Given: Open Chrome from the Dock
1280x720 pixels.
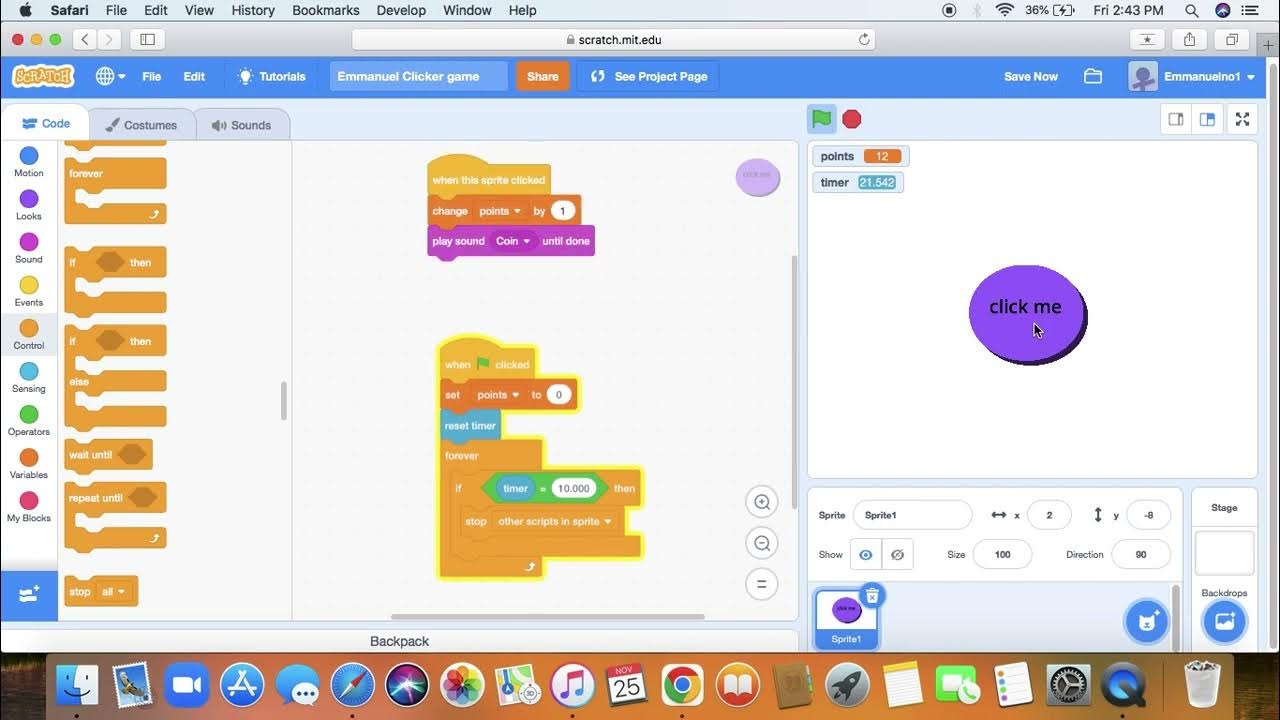Looking at the screenshot, I should point(682,685).
